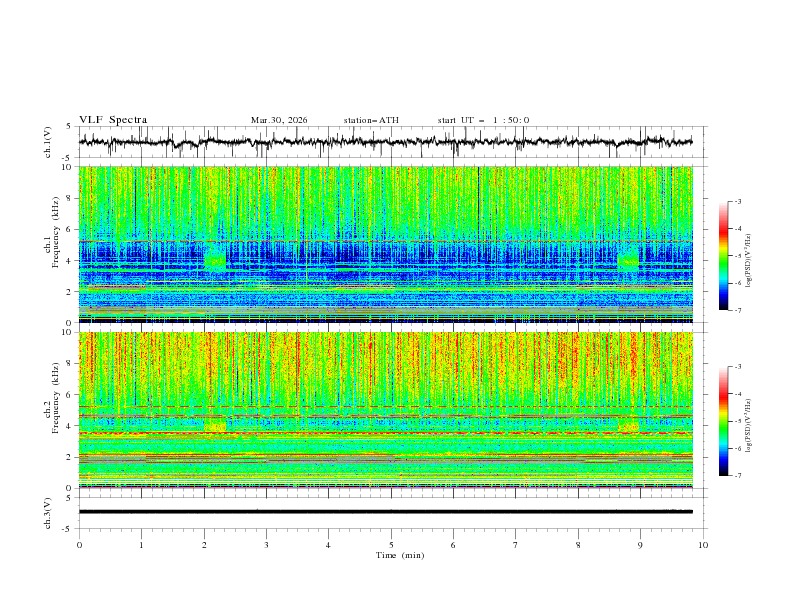The width and height of the screenshot is (792, 612).
Task: Click the ch.1 spectrogram color scale bar
Action: click(x=723, y=256)
